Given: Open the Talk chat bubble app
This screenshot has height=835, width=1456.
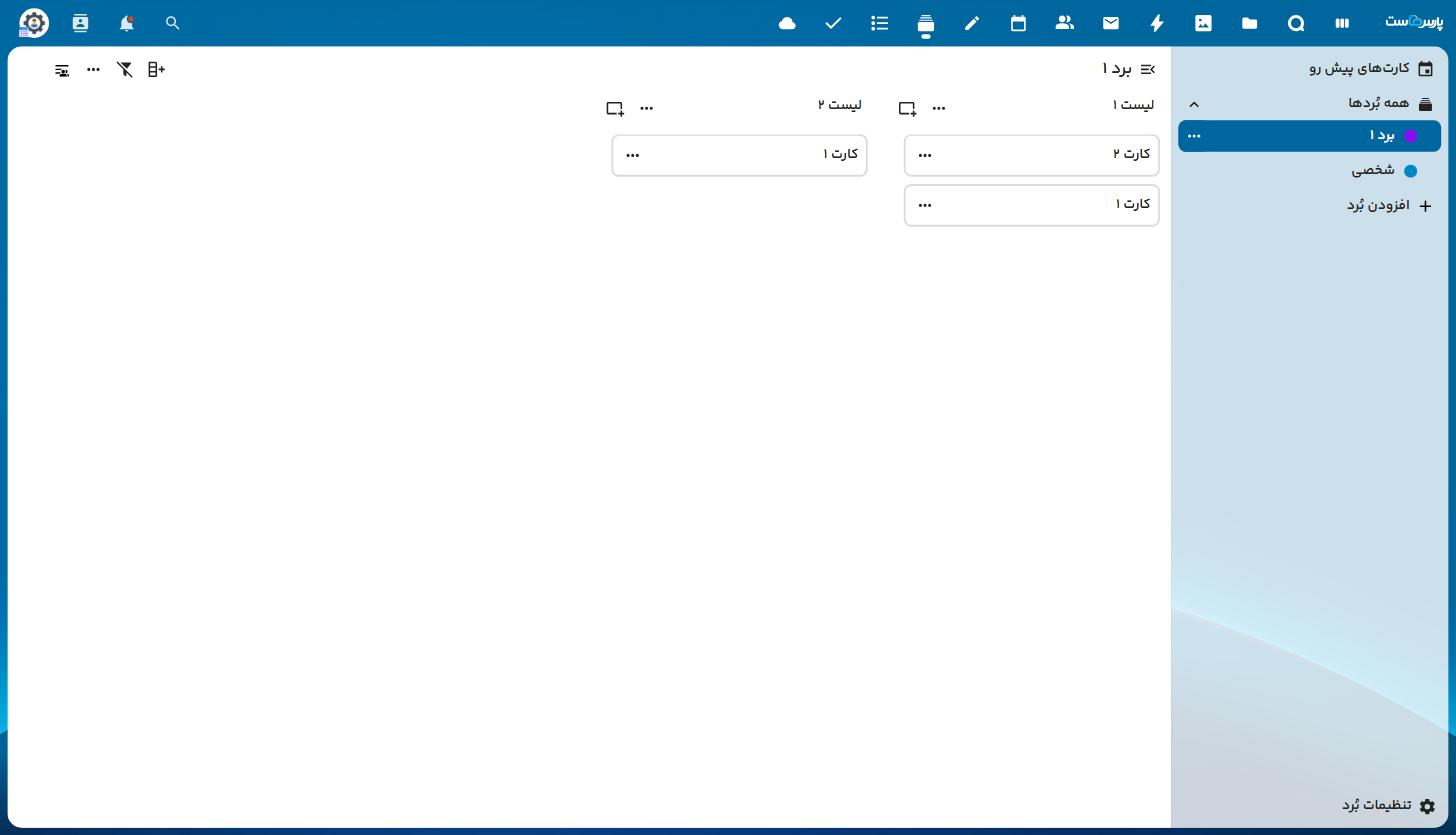Looking at the screenshot, I should (1296, 23).
